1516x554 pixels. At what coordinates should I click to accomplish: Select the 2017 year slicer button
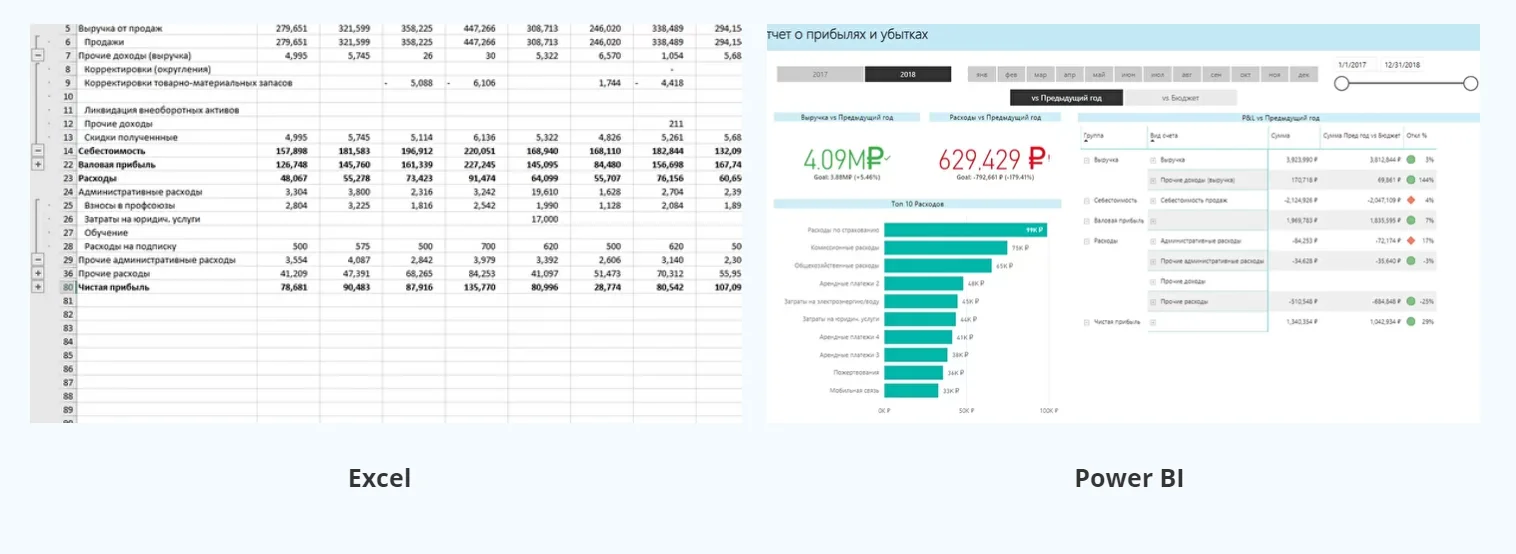pyautogui.click(x=820, y=74)
